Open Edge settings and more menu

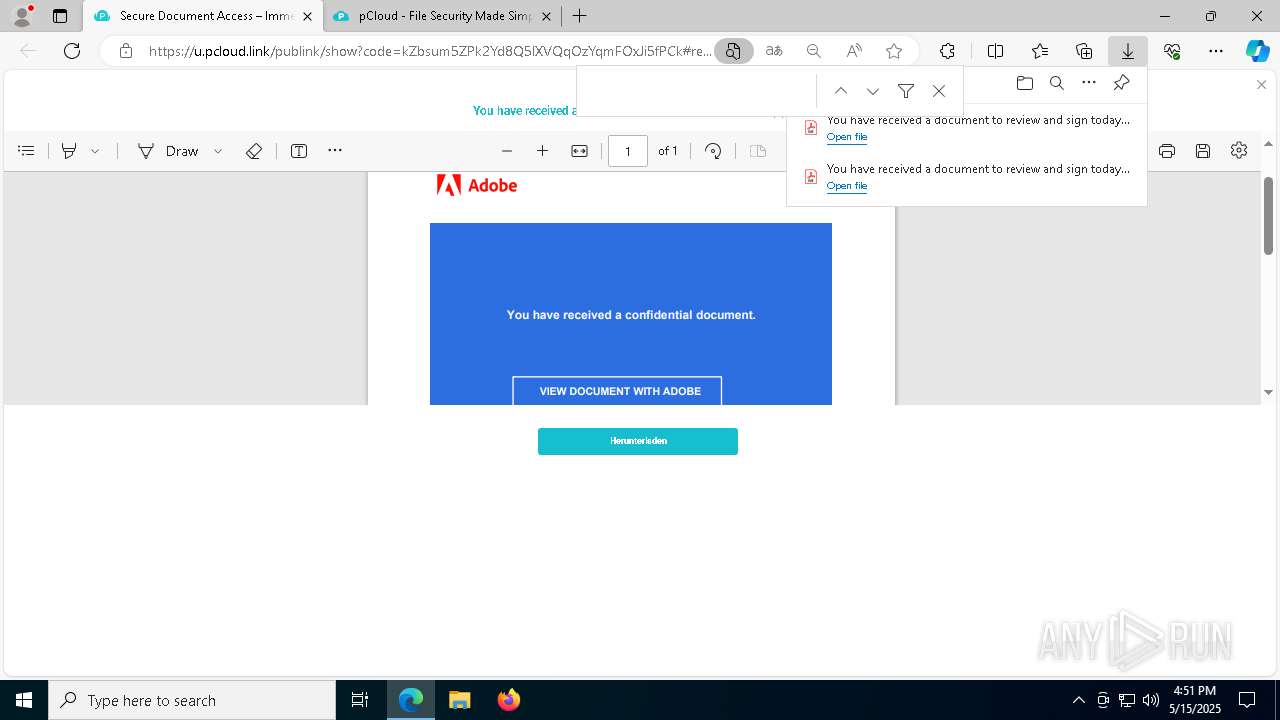click(x=1216, y=51)
